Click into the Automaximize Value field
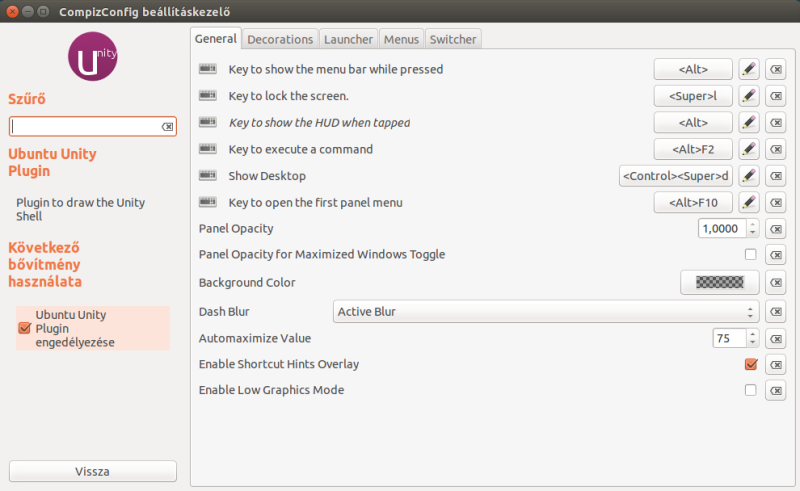This screenshot has height=491, width=800. 730,338
